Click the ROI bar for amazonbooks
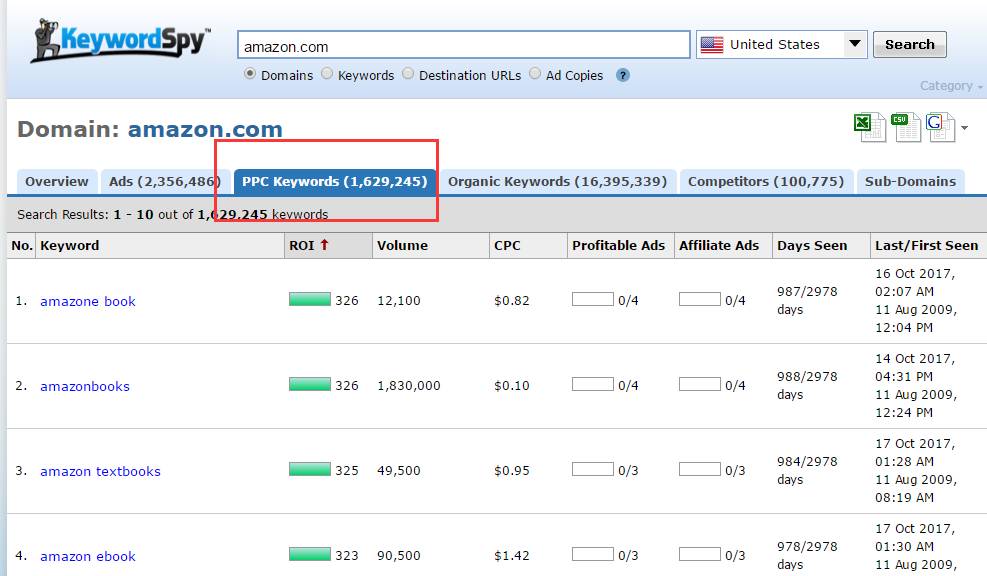 310,384
